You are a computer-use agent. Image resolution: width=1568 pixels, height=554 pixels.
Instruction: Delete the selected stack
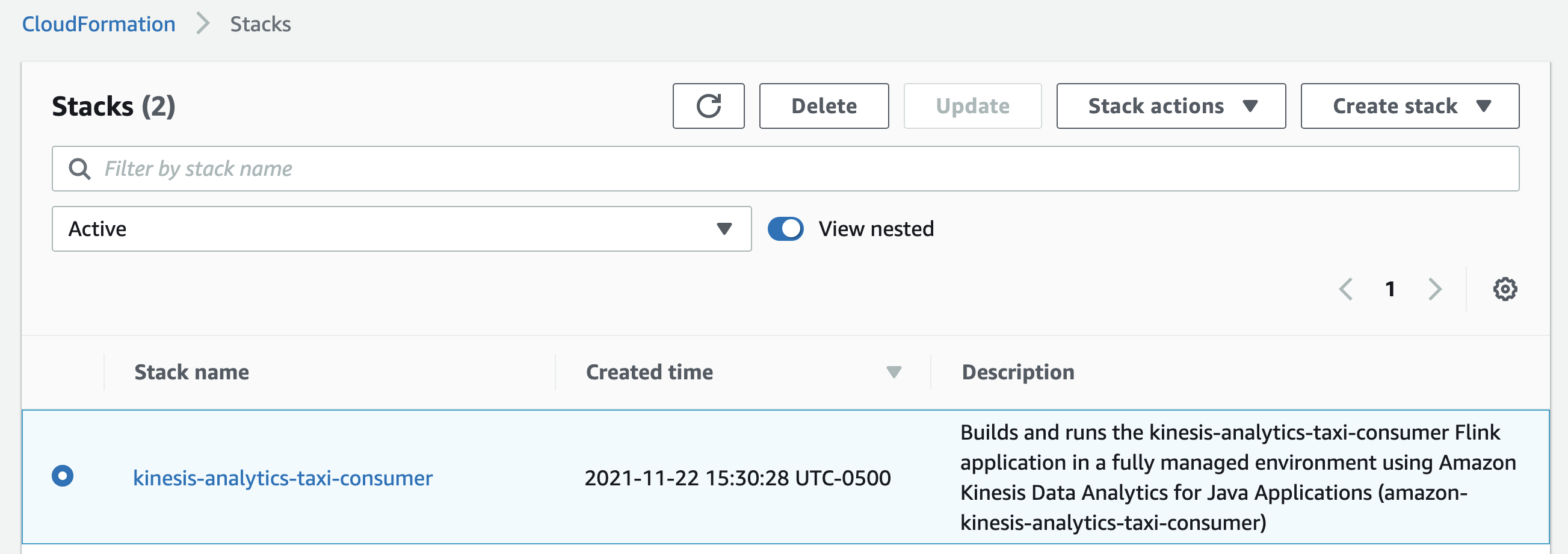[824, 106]
